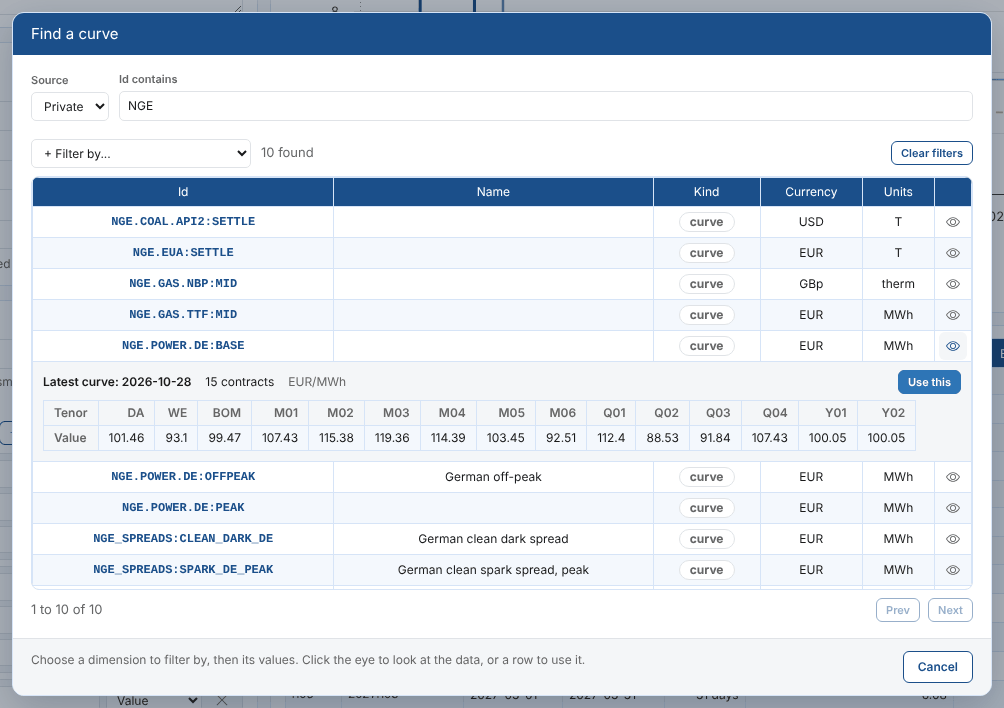Choose the NGE.EUA:SETTLE curve id

(x=183, y=252)
